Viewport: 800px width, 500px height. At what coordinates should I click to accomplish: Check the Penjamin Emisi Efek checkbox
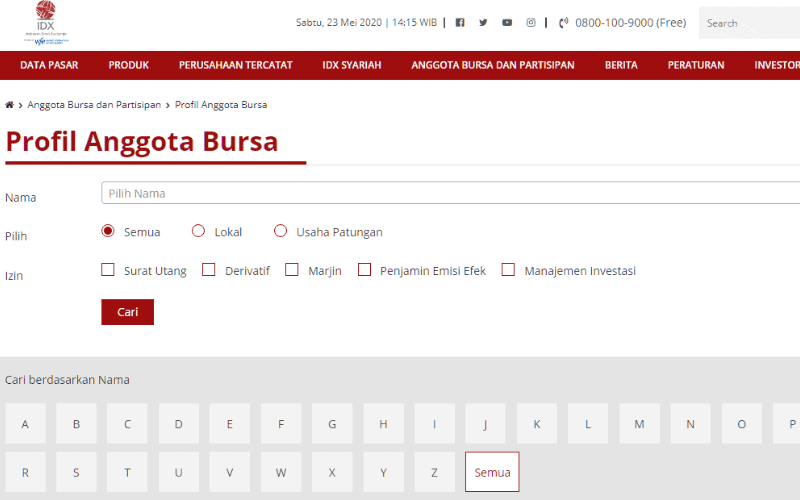(364, 269)
